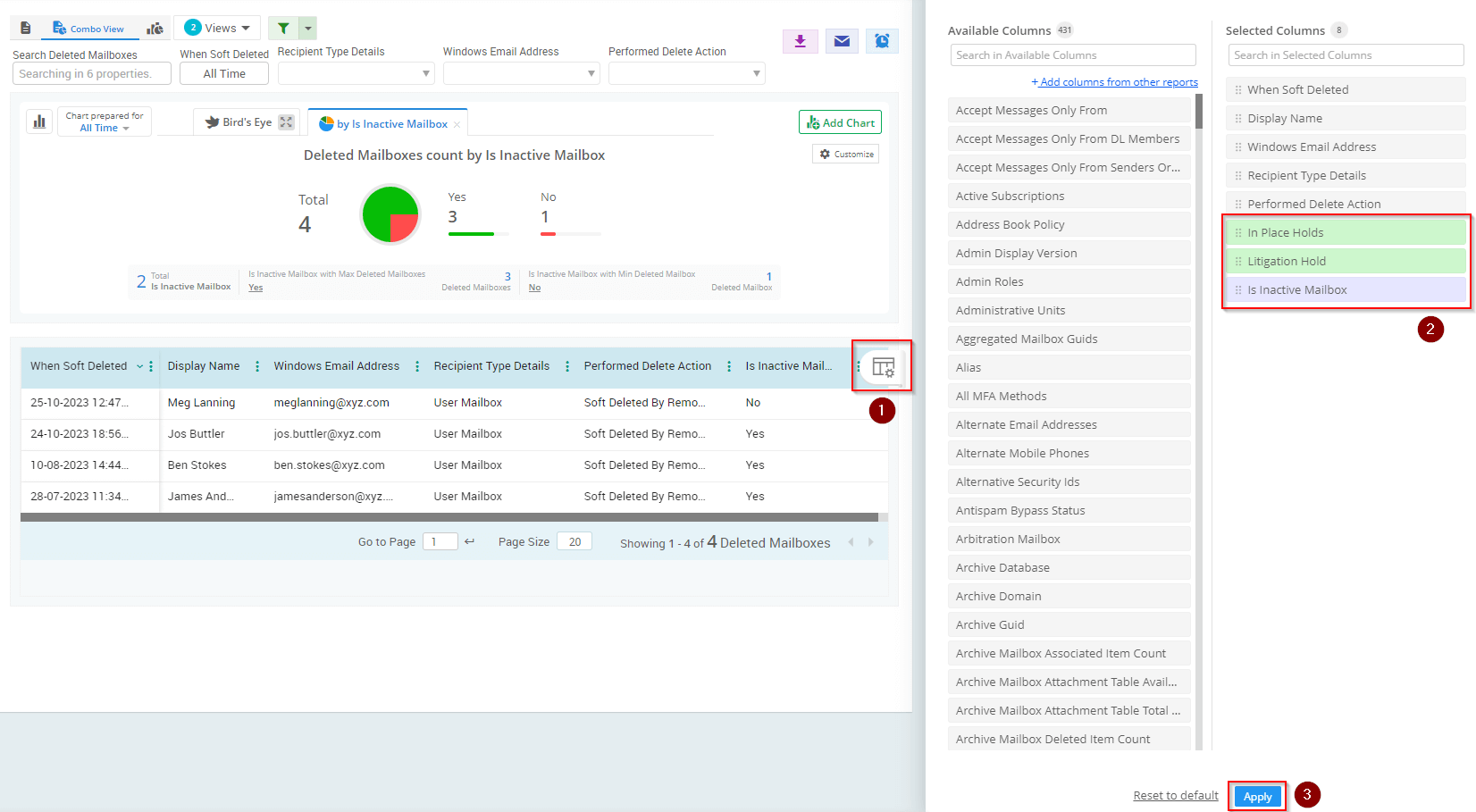The image size is (1476, 812).
Task: Expand the filter options dropdown arrow
Action: (308, 29)
